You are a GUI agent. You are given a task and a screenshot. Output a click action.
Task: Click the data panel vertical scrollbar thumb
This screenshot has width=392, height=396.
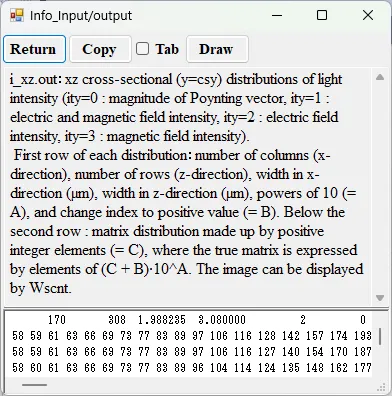380,337
